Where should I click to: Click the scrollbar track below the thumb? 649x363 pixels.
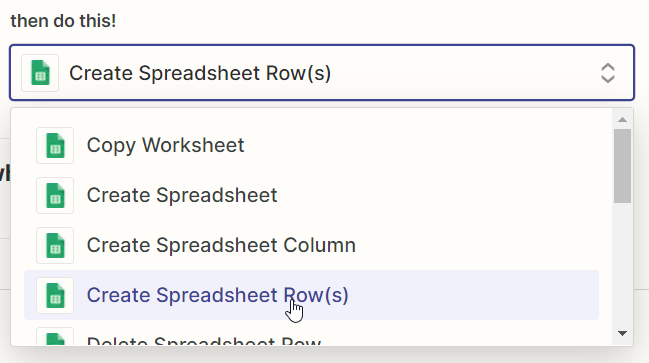(623, 264)
